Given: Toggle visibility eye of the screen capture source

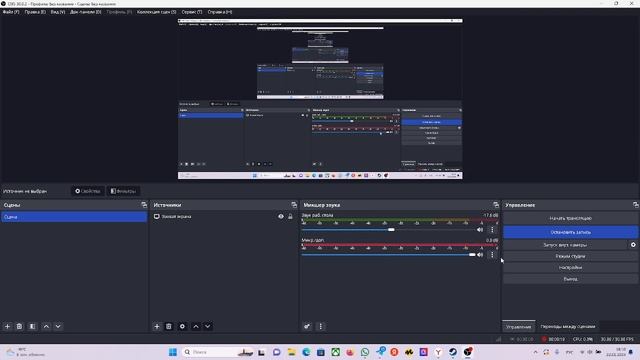Looking at the screenshot, I should tap(281, 217).
